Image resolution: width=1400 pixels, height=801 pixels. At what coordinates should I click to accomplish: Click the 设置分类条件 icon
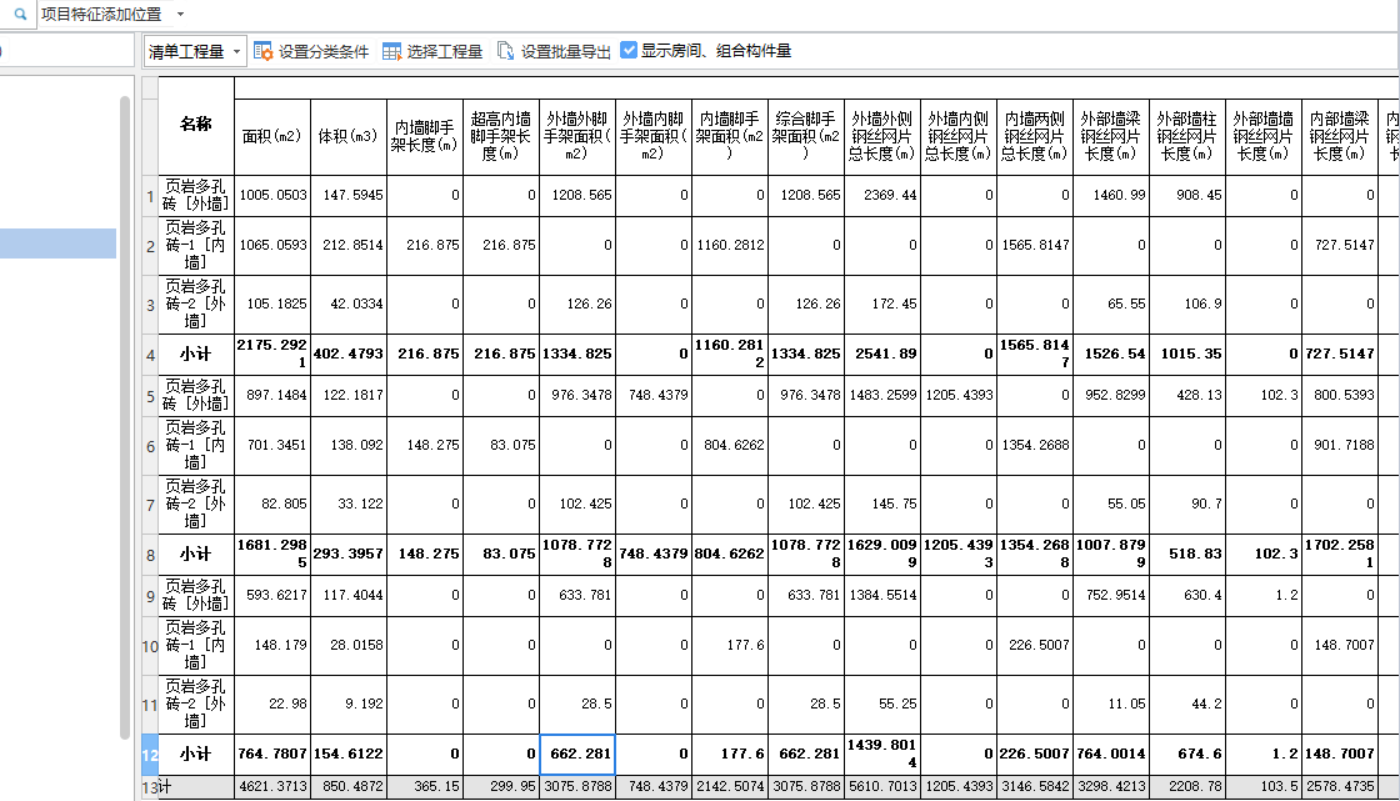click(263, 51)
